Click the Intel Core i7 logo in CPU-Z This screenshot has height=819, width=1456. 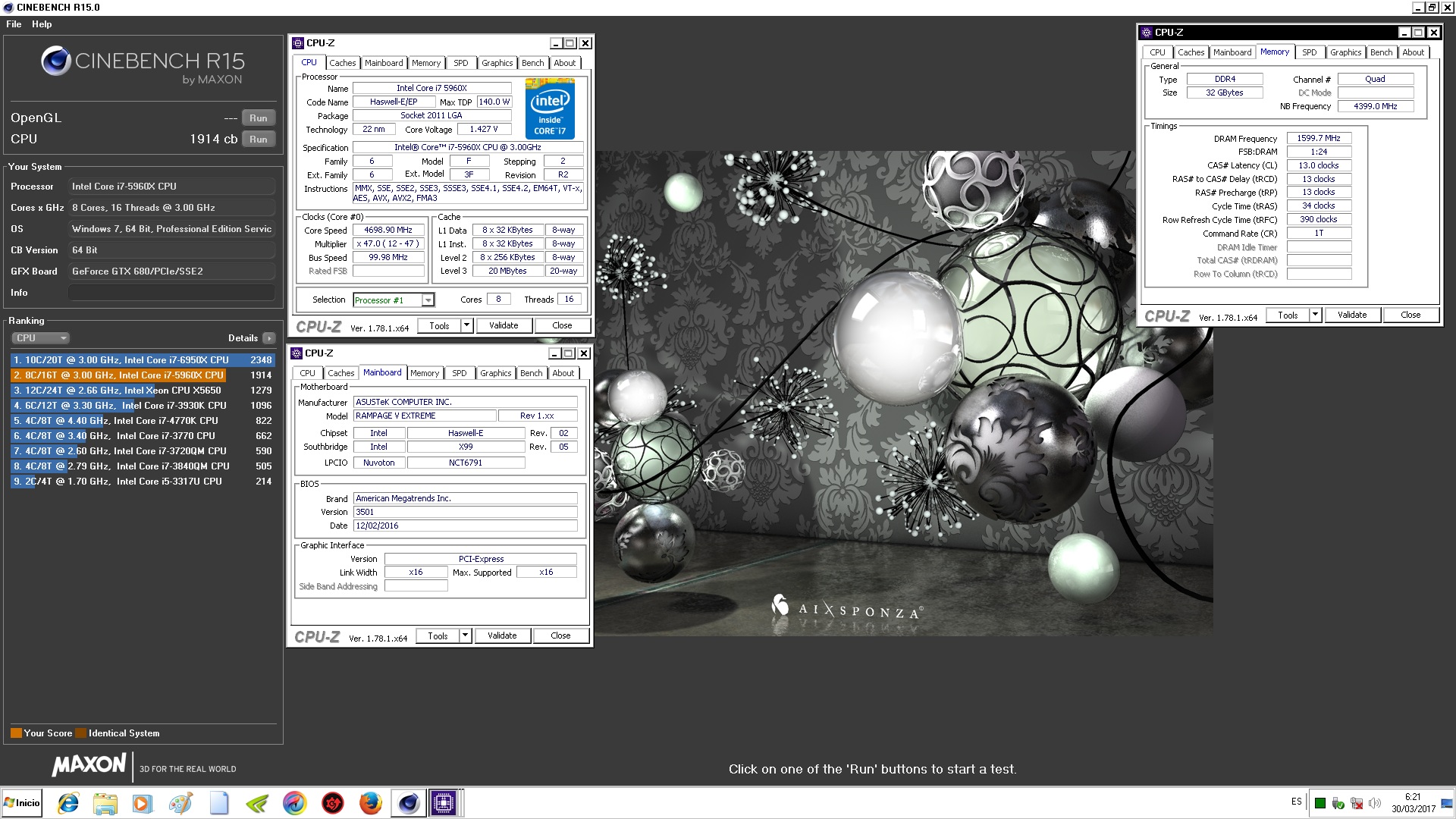pos(550,108)
